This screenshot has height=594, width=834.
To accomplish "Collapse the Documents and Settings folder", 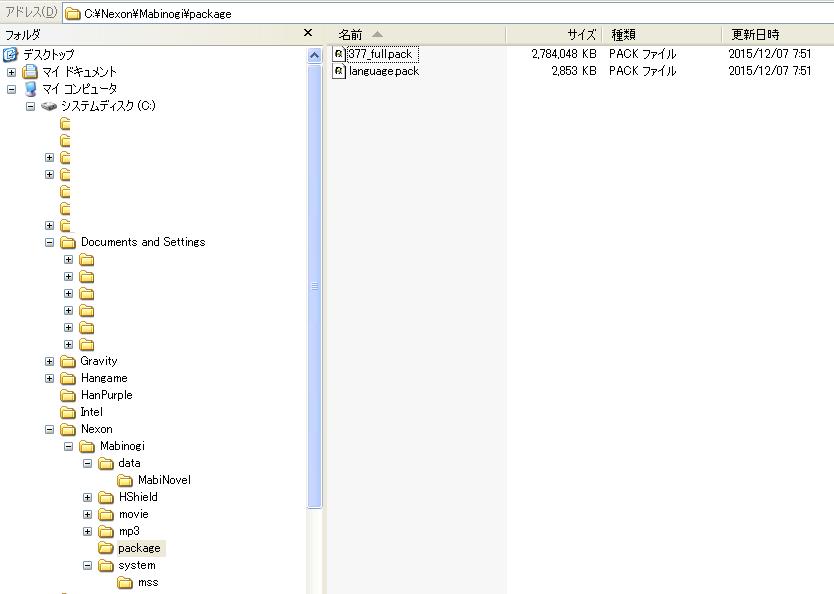I will (x=50, y=242).
